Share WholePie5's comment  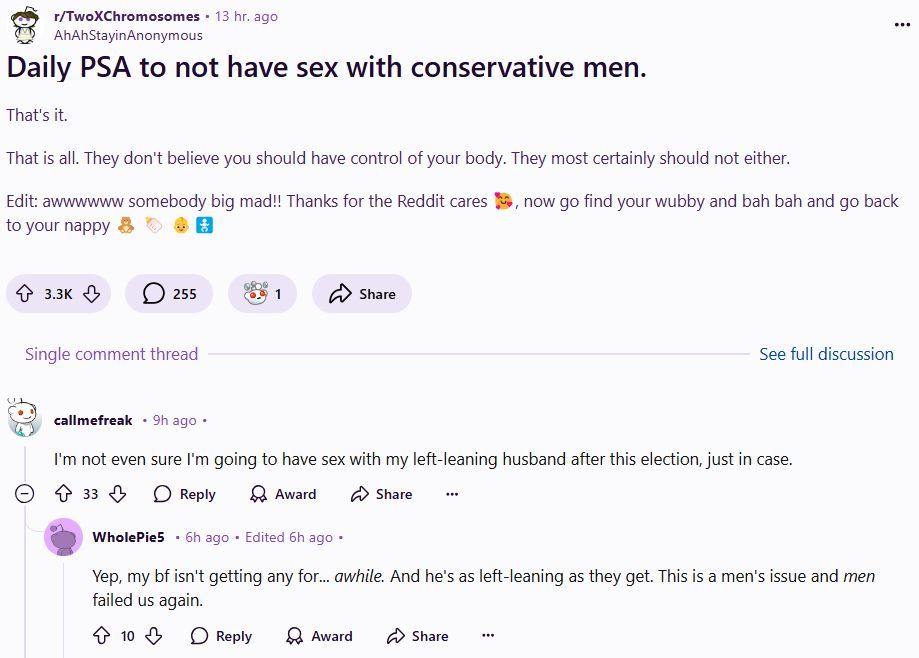coord(418,636)
